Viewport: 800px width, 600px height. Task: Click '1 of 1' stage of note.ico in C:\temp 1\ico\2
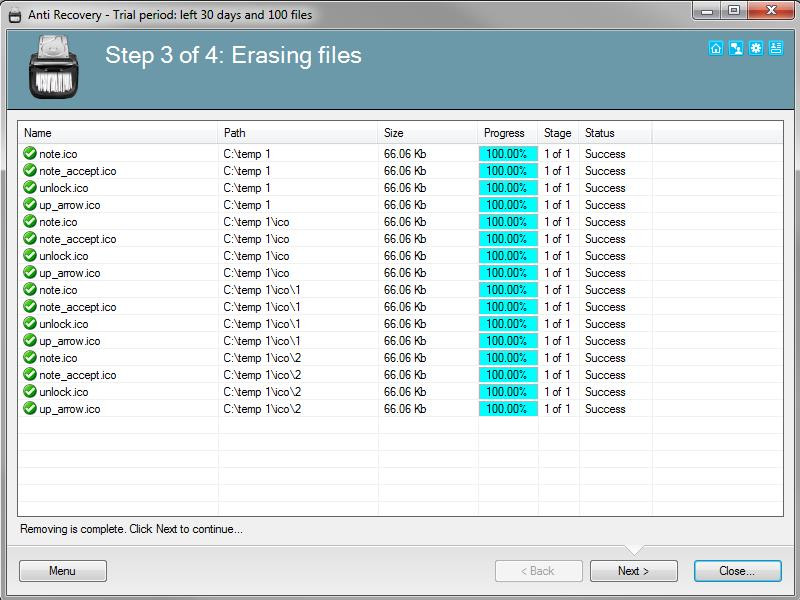click(557, 358)
